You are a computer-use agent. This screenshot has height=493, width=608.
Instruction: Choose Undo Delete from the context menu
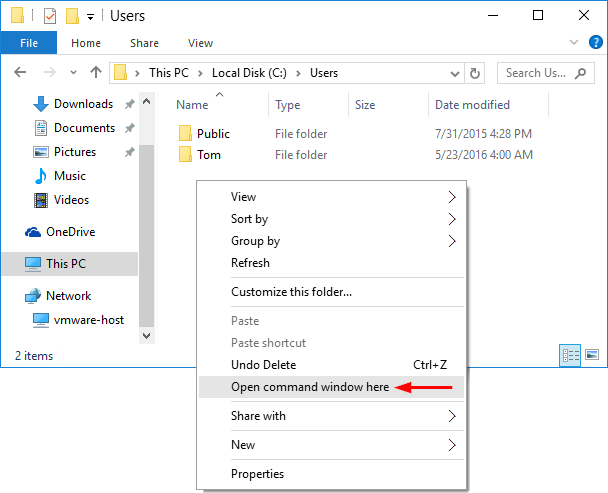[x=331, y=365]
